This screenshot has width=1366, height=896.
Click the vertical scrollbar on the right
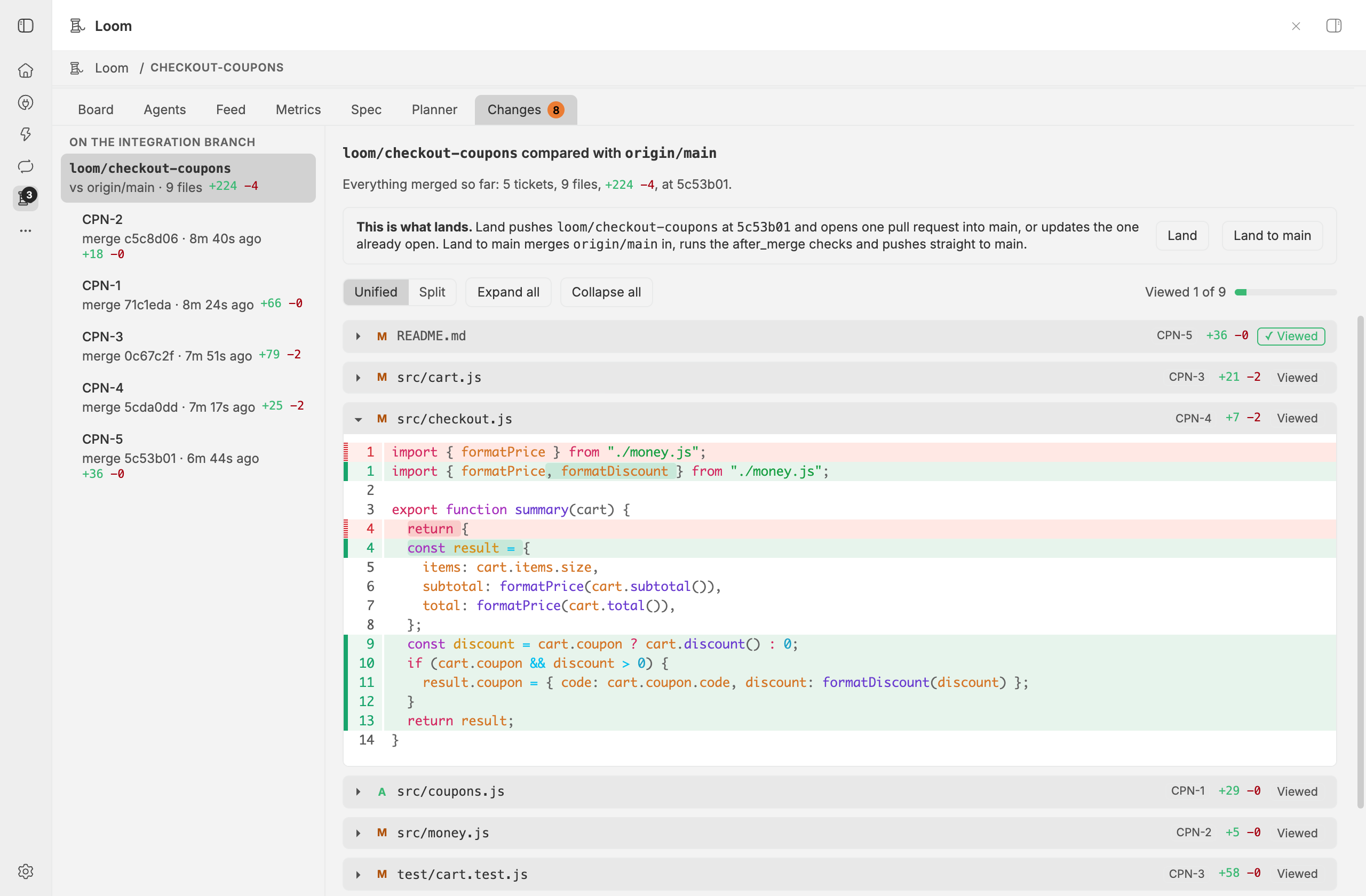pos(1360,562)
